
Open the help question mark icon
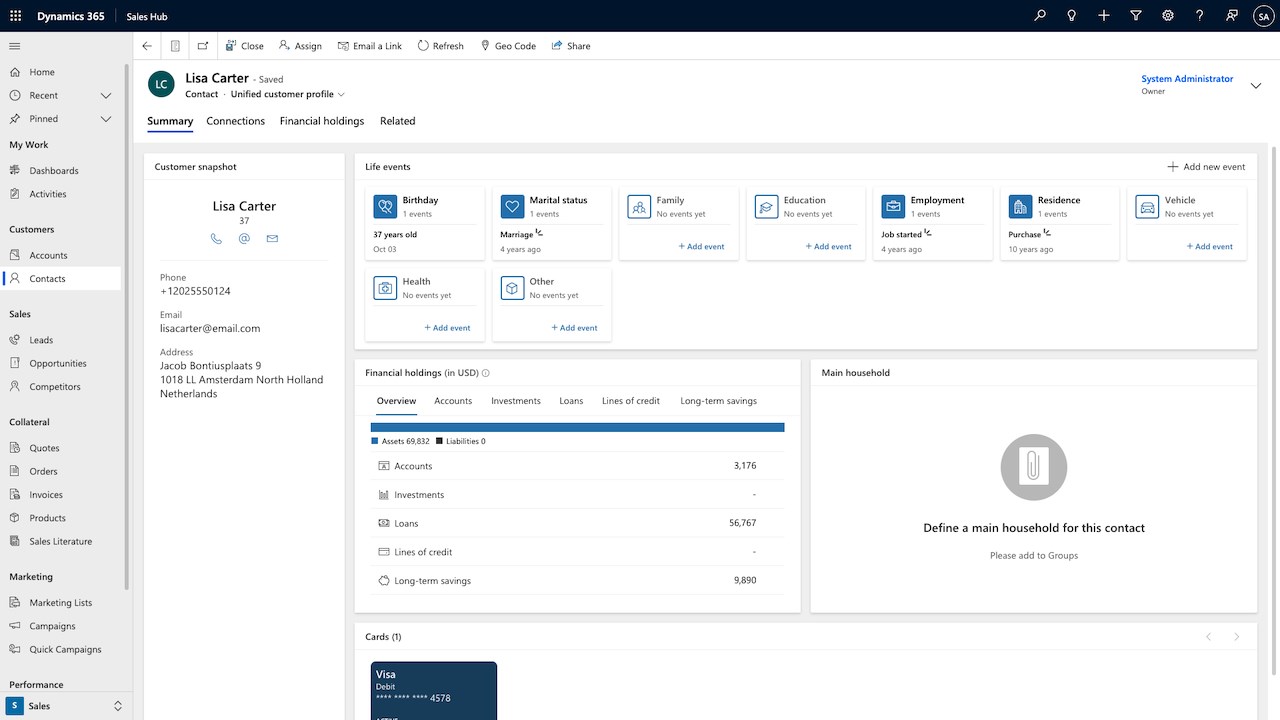pyautogui.click(x=1200, y=16)
